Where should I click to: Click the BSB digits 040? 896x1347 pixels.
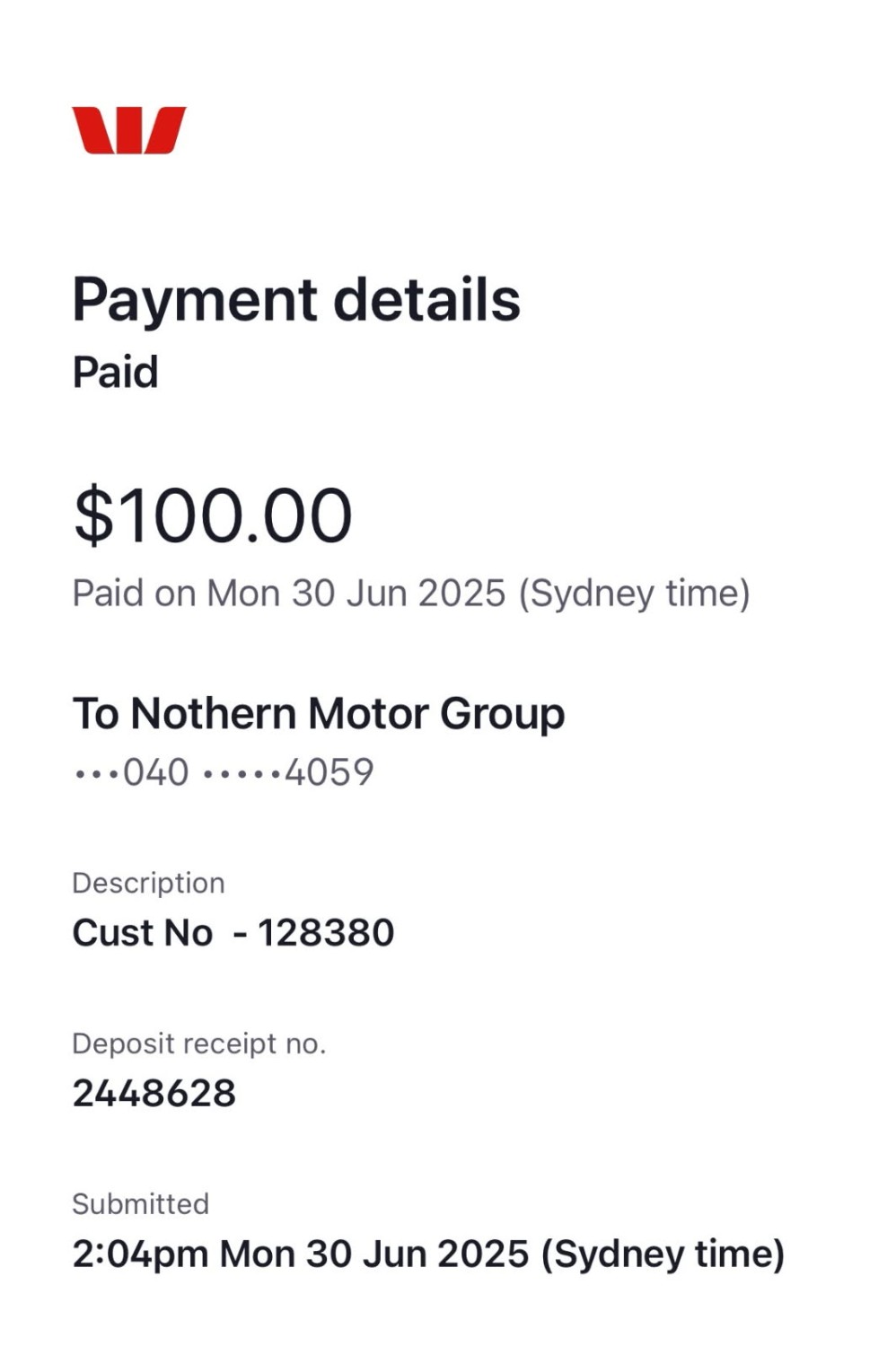[155, 771]
